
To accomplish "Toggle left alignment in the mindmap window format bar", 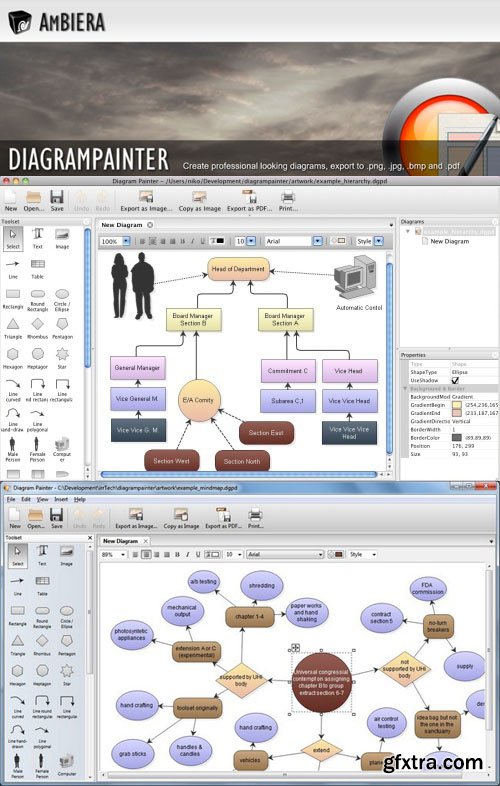I will point(135,554).
